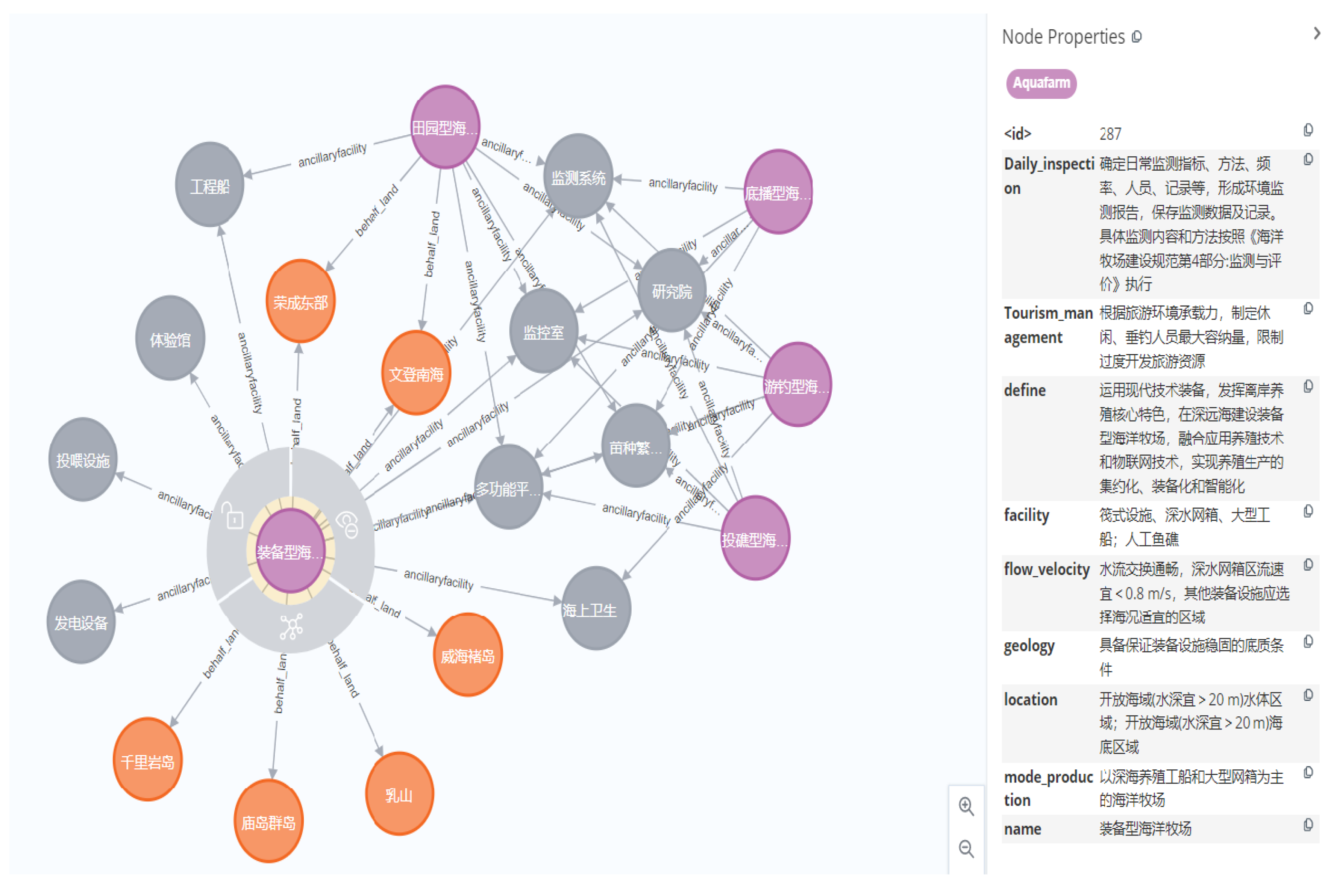Viewport: 1328px width, 896px height.
Task: Zoom in on the graph
Action: [966, 806]
